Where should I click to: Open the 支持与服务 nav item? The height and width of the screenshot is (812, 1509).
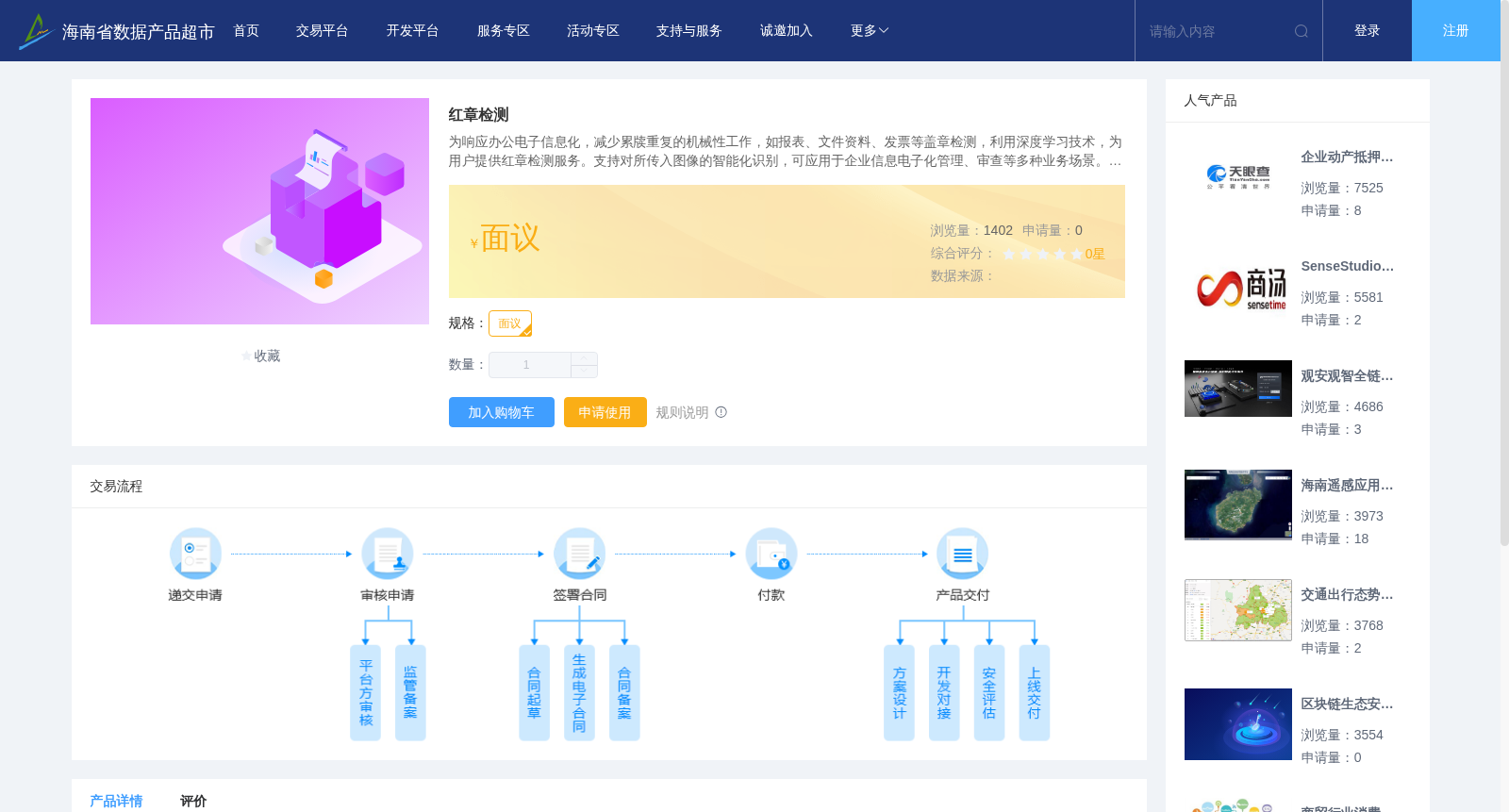tap(689, 31)
